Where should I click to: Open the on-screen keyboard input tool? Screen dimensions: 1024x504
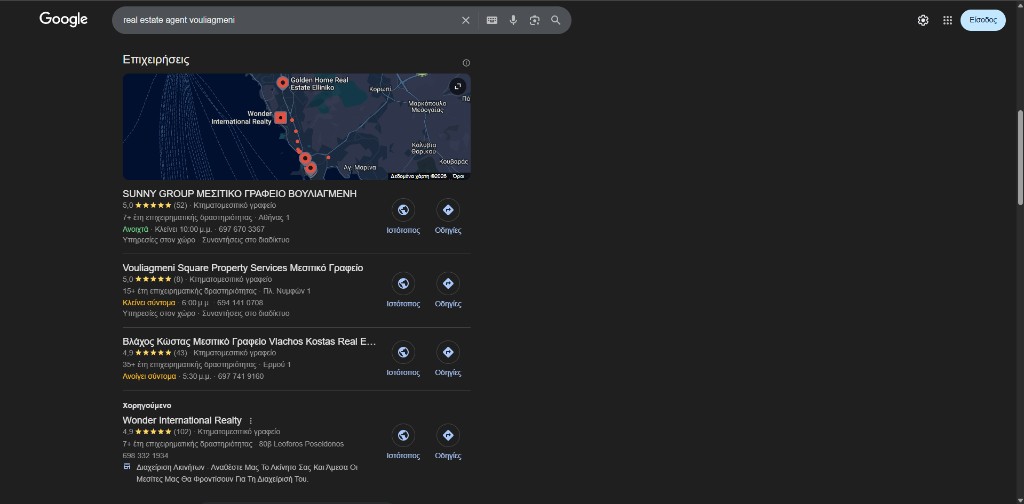pyautogui.click(x=492, y=20)
